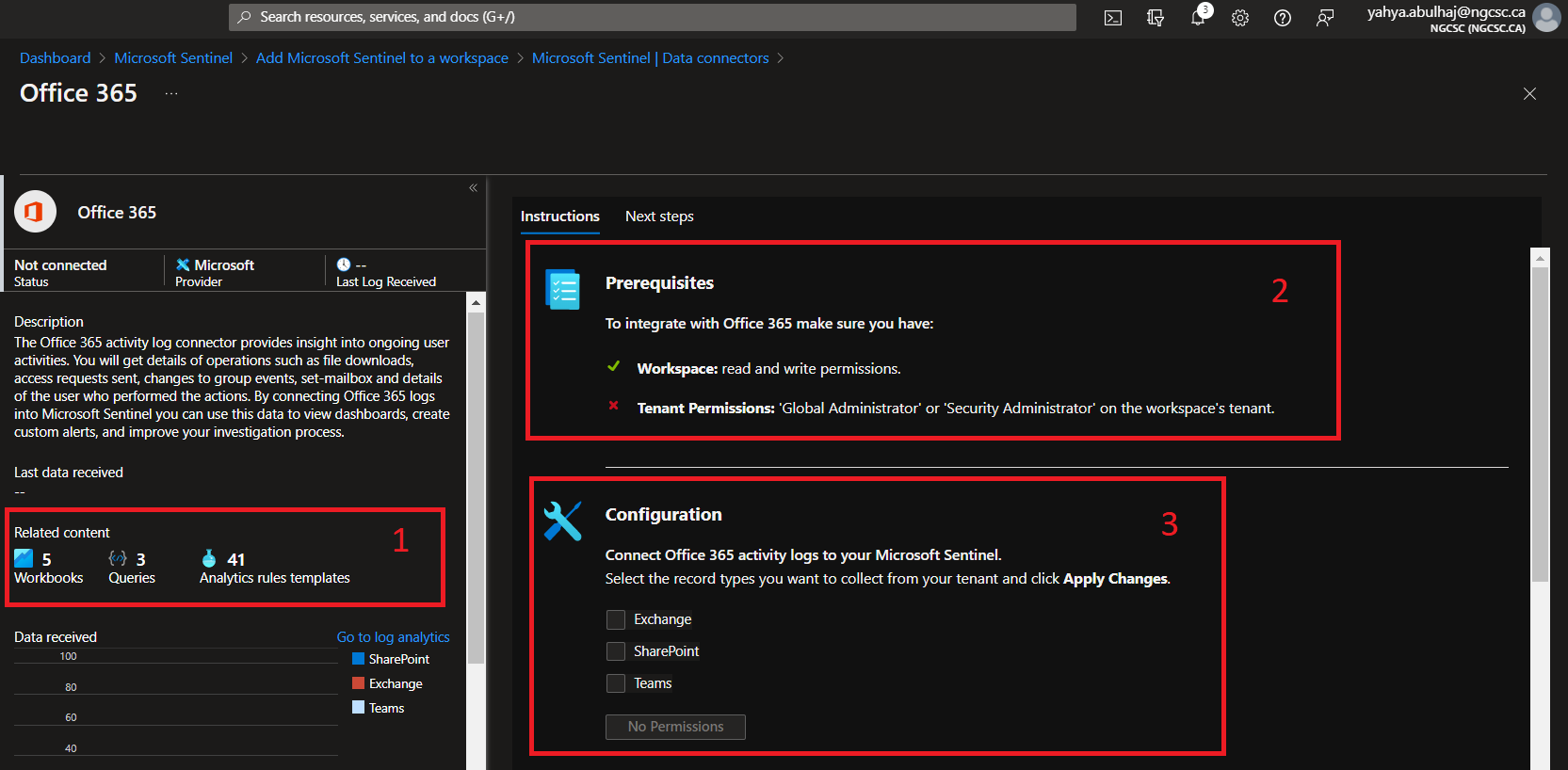
Task: Click the Last Log Received clock icon
Action: (x=344, y=265)
